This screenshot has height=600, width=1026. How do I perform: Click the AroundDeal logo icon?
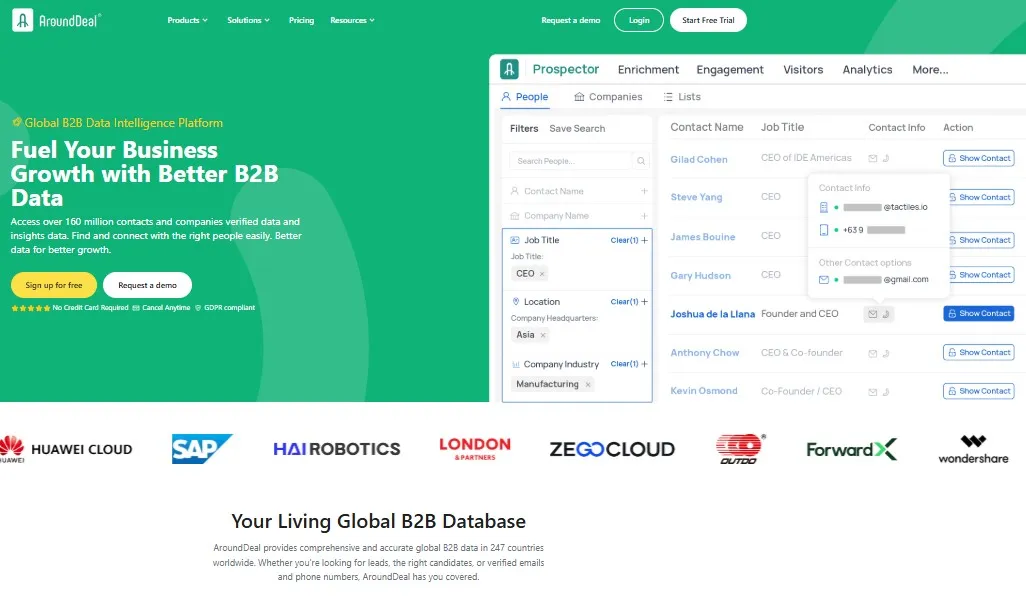pyautogui.click(x=21, y=19)
